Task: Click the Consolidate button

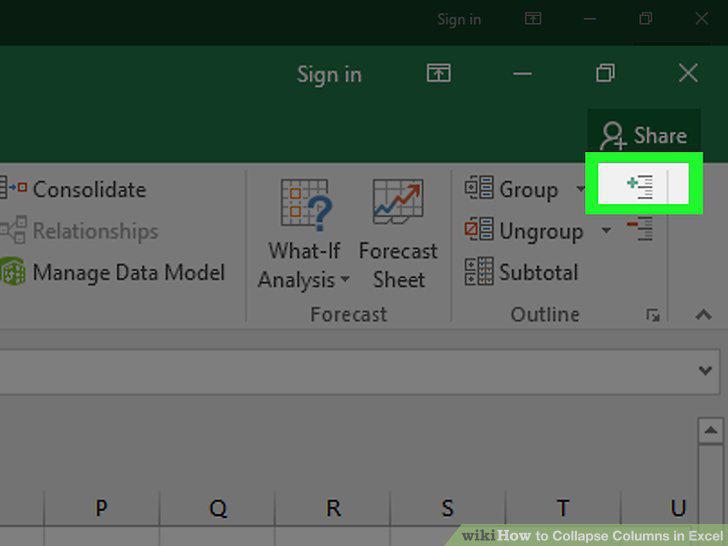Action: pos(73,189)
